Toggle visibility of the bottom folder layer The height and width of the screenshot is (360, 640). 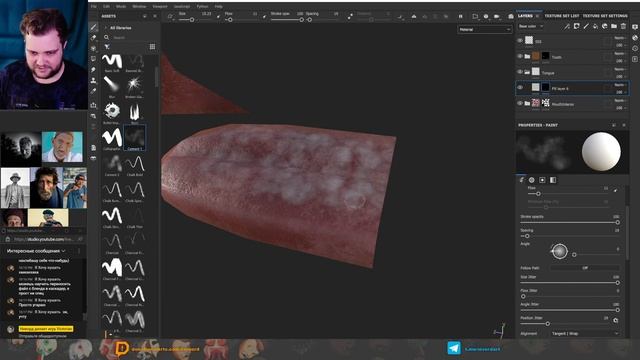520,103
